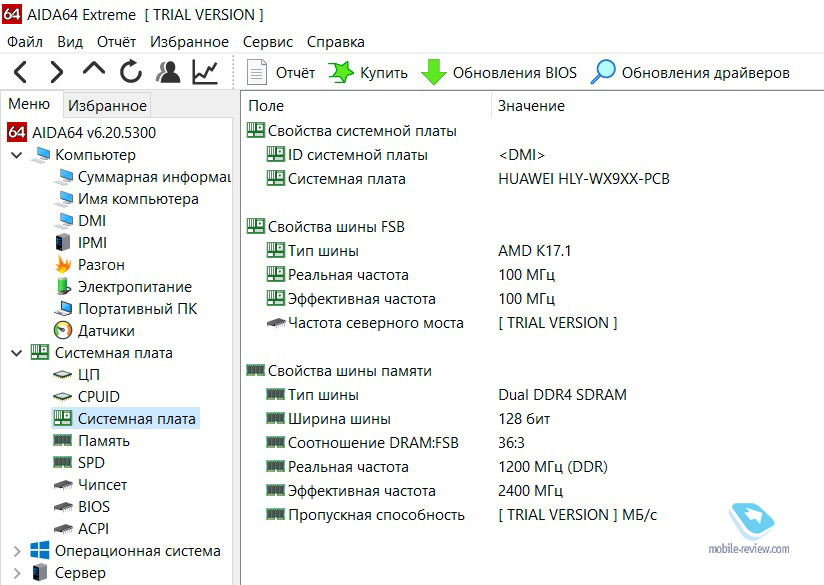824x585 pixels.
Task: Open the Избранное menu in menu bar
Action: (x=189, y=42)
